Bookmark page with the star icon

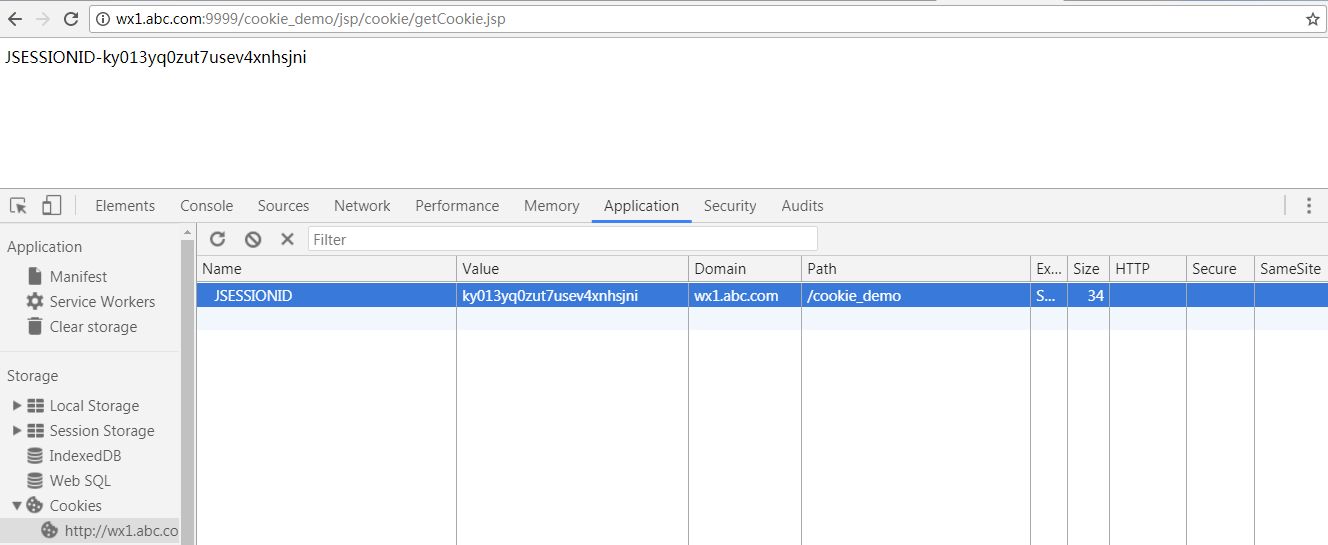point(1312,19)
